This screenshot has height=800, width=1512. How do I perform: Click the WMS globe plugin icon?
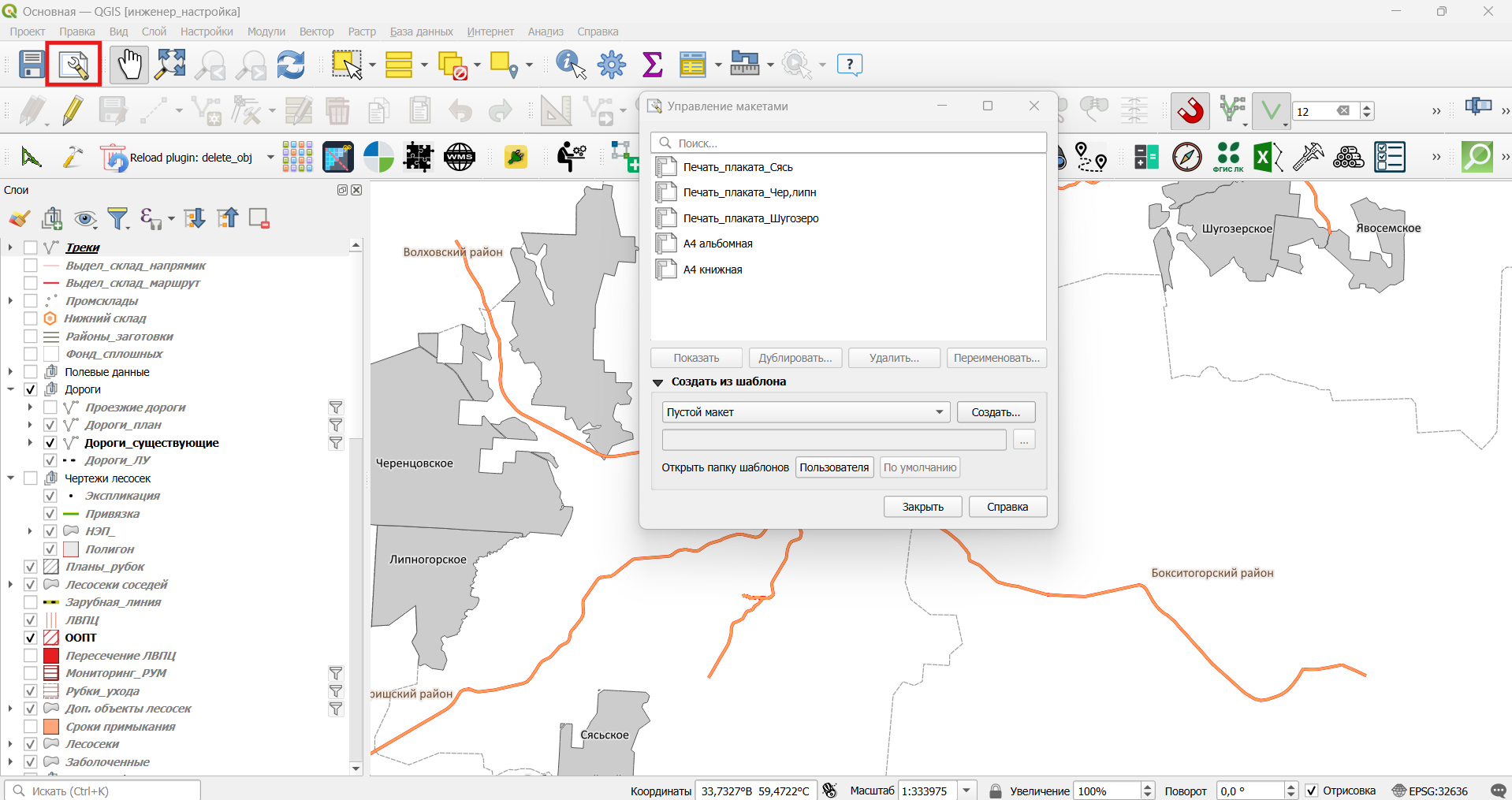[x=460, y=157]
